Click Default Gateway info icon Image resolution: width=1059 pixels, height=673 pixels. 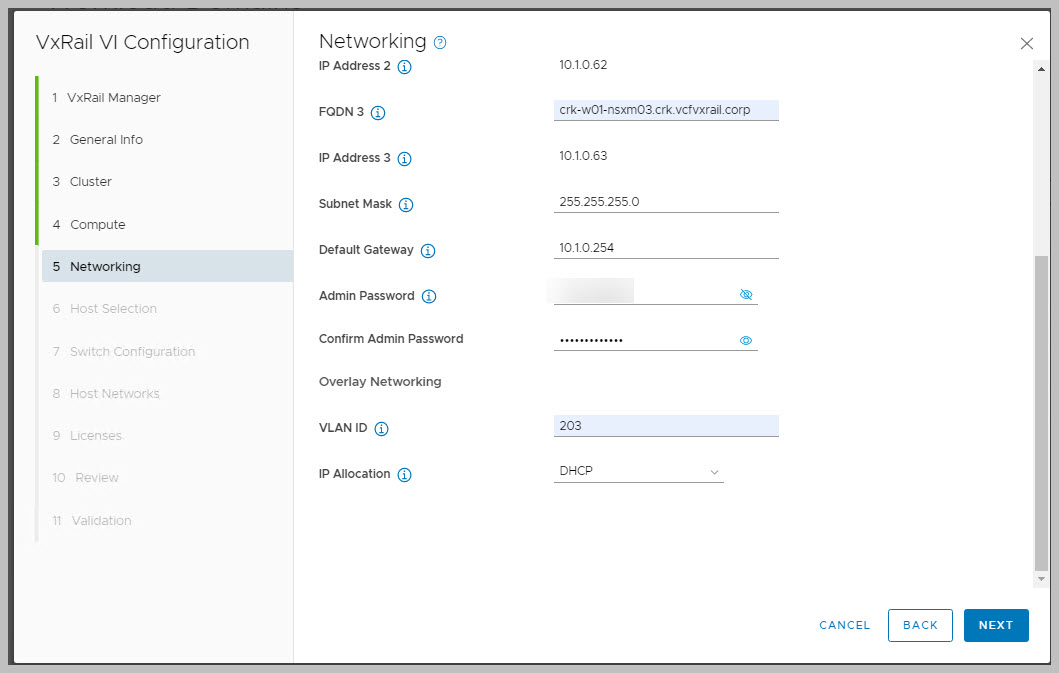pos(428,251)
